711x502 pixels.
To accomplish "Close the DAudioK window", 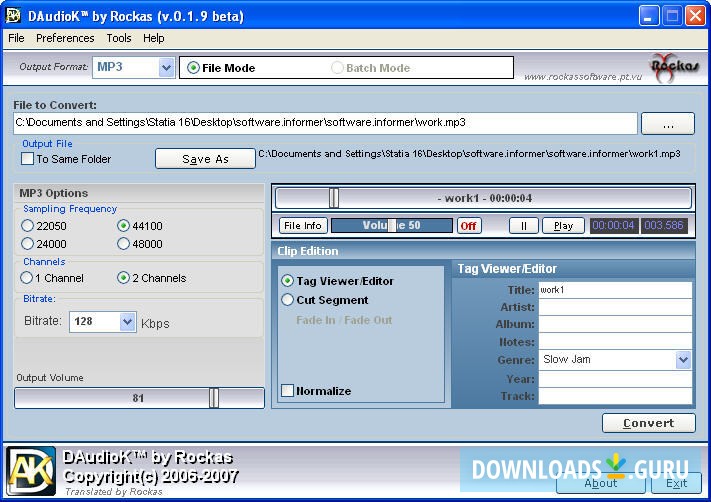I will tap(695, 16).
